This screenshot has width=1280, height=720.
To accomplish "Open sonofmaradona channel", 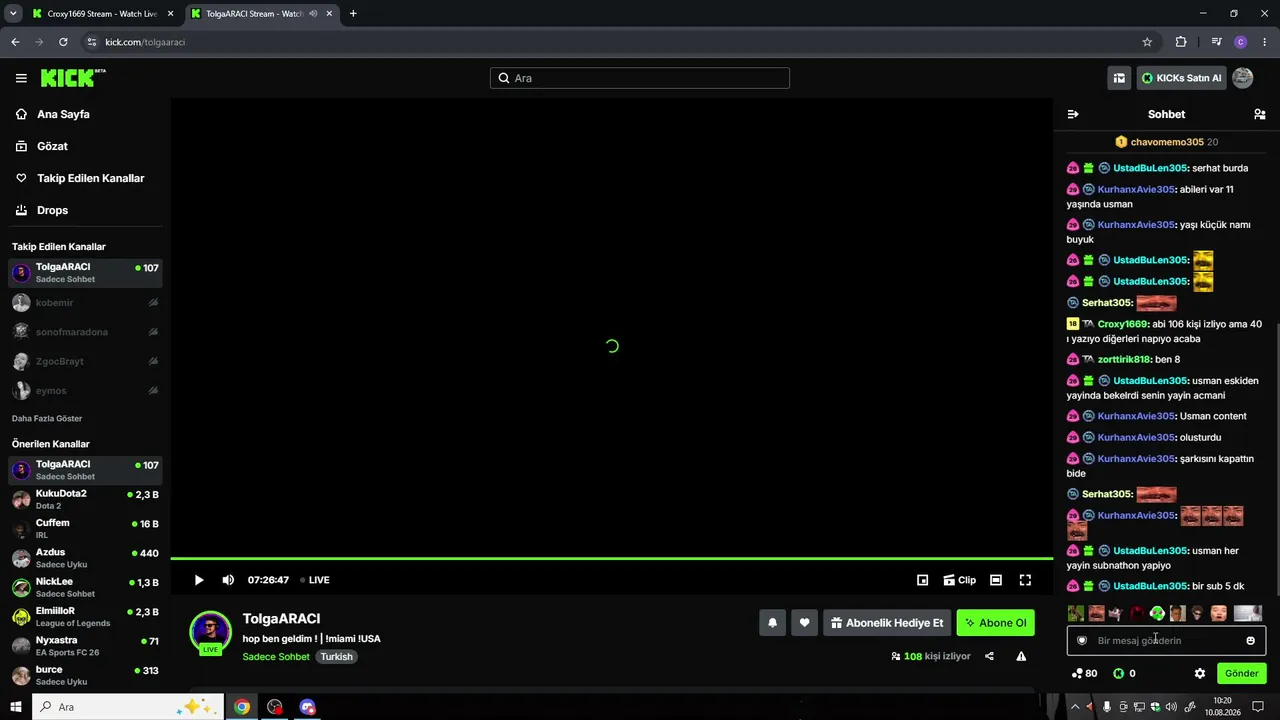I will (85, 332).
